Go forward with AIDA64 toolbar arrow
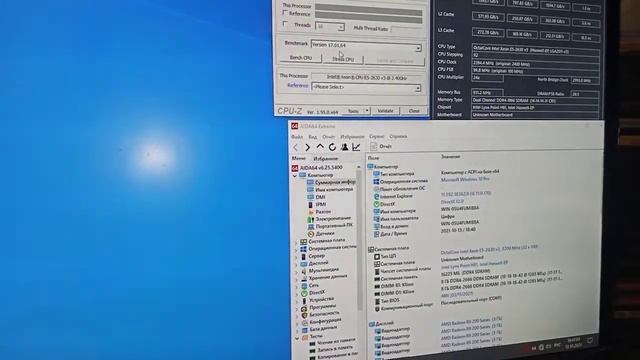This screenshot has height=360, width=640. [308, 147]
